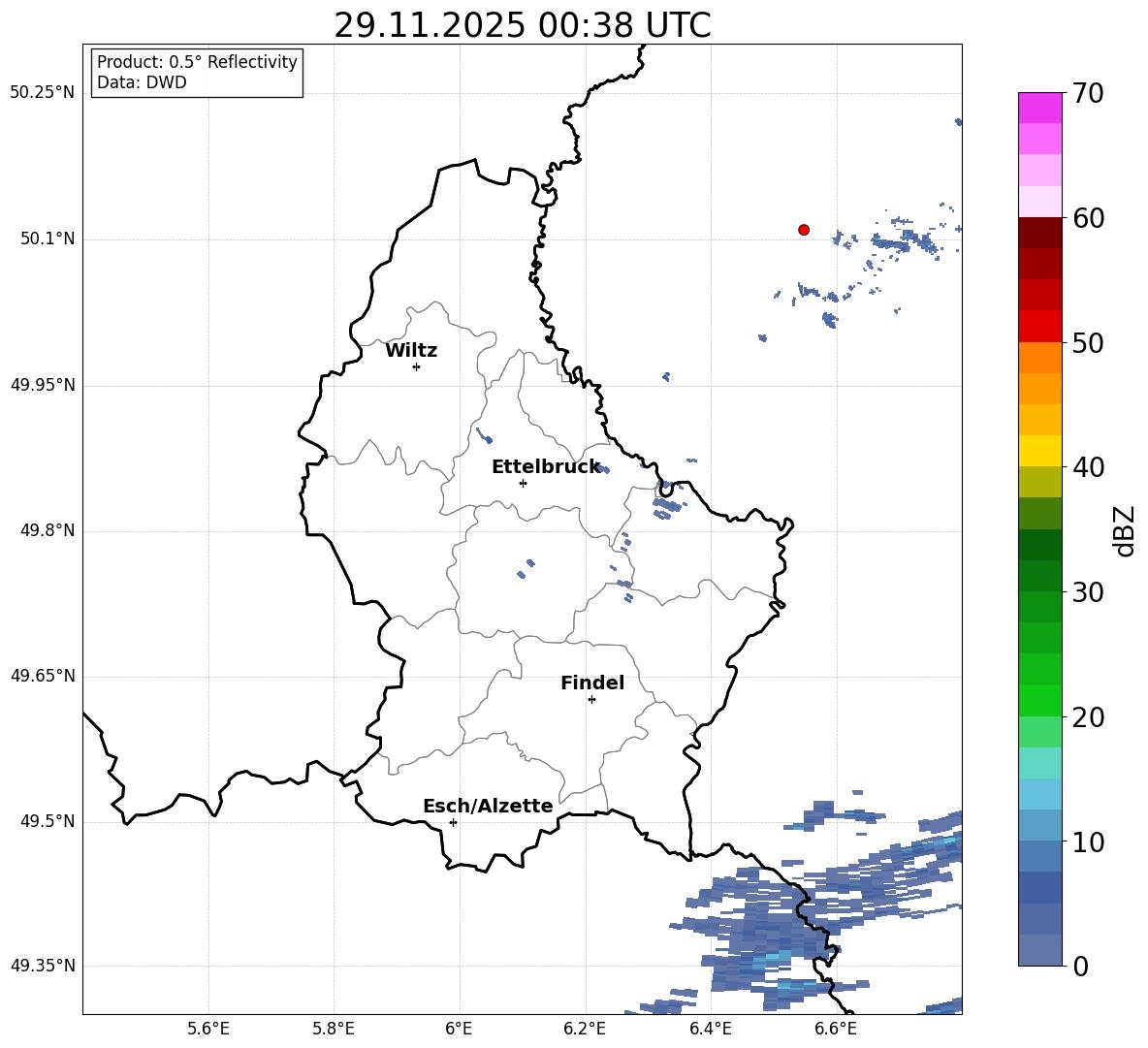Click the Wiltz city label
The image size is (1148, 1048).
pyautogui.click(x=411, y=351)
